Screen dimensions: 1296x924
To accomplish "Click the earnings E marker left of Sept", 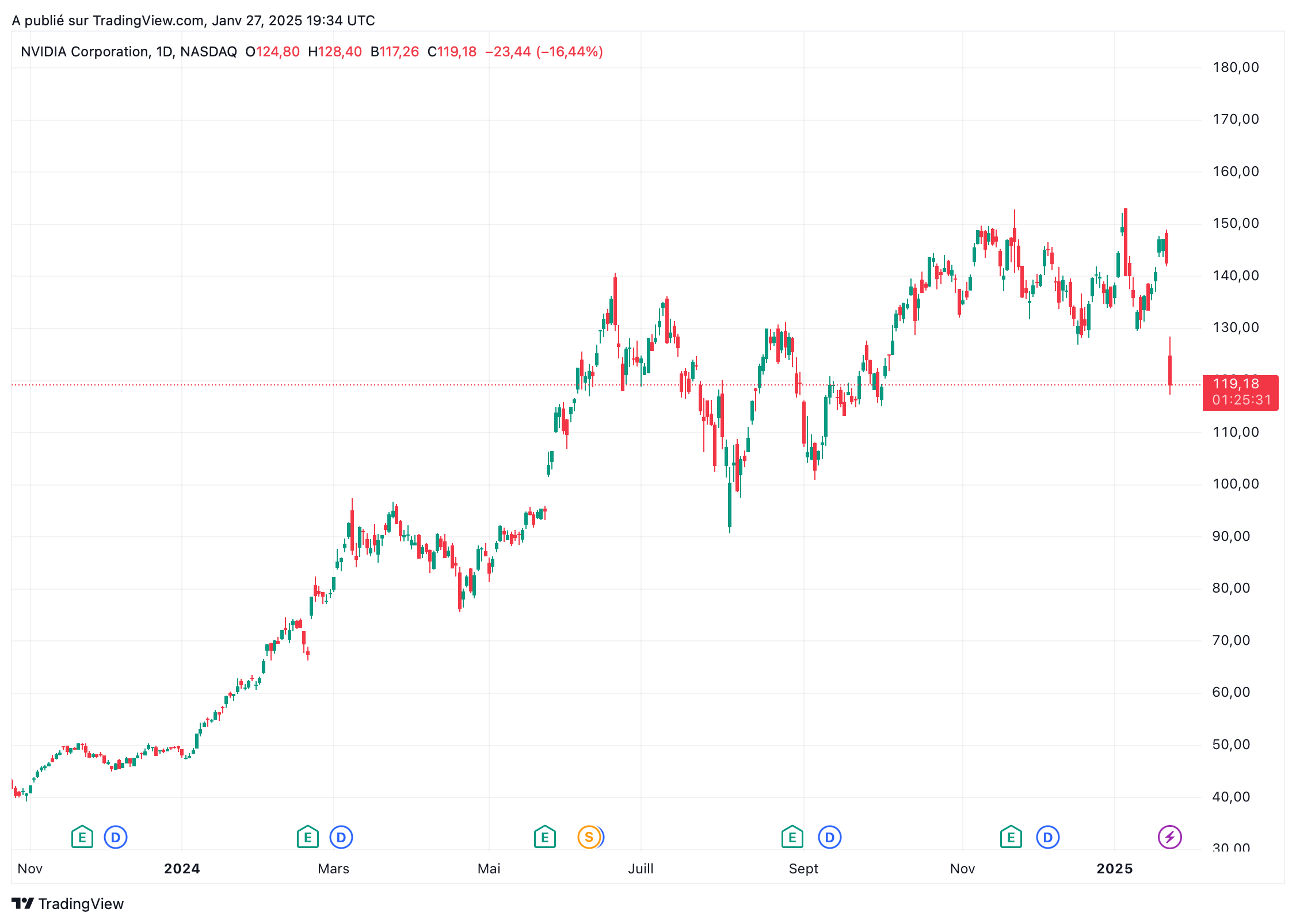I will [792, 837].
